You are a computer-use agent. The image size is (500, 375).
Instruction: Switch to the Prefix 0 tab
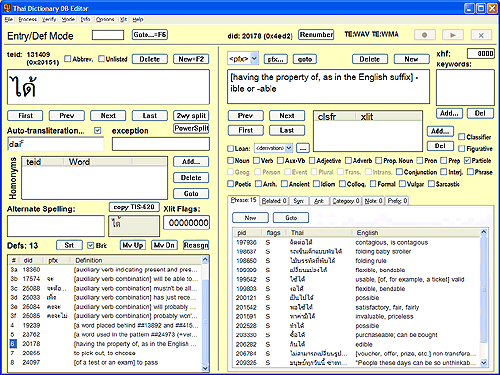(x=397, y=201)
